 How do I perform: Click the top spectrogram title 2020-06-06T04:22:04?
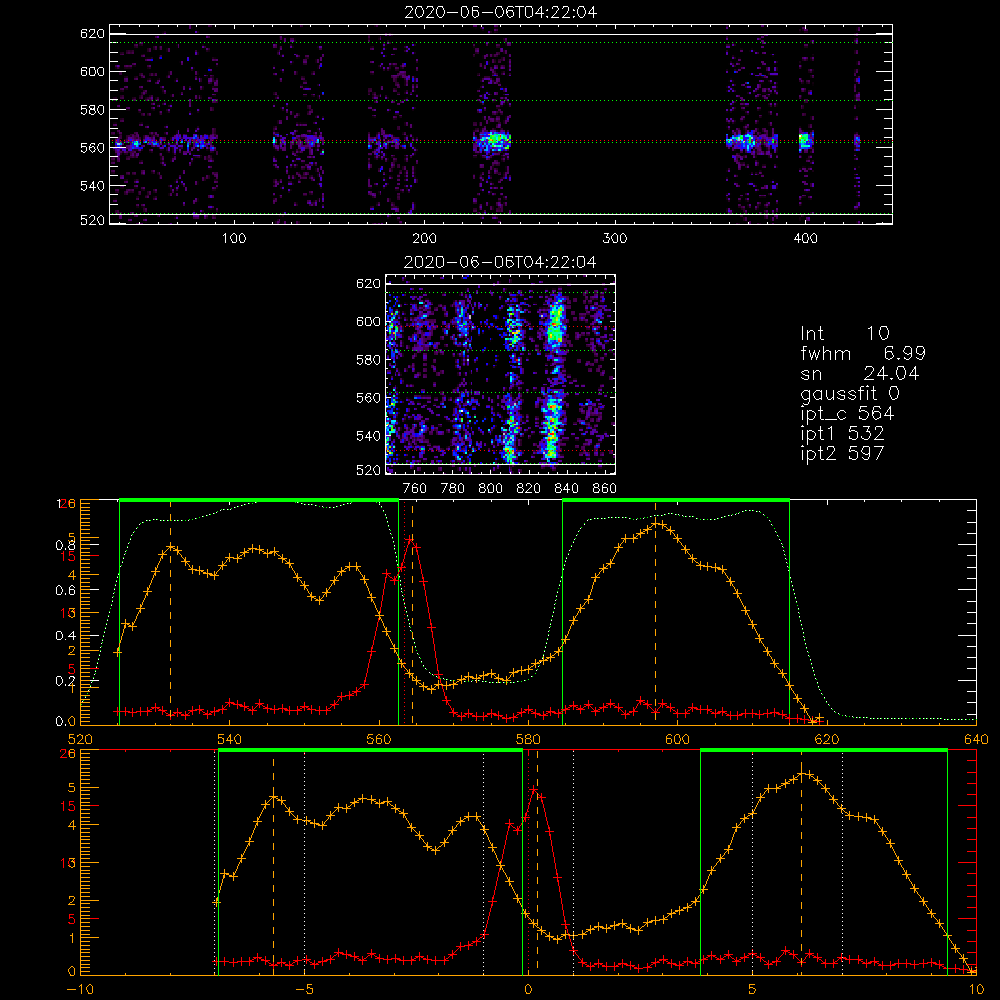(x=501, y=12)
